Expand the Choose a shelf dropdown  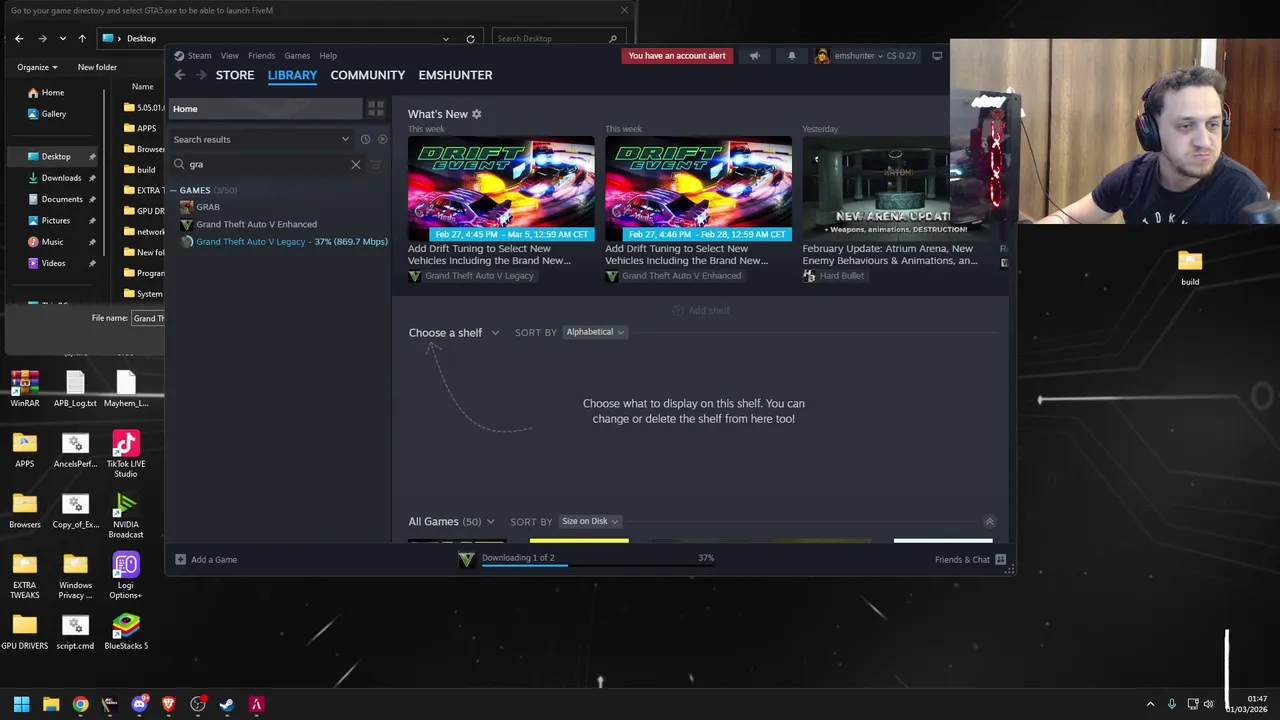coord(454,333)
